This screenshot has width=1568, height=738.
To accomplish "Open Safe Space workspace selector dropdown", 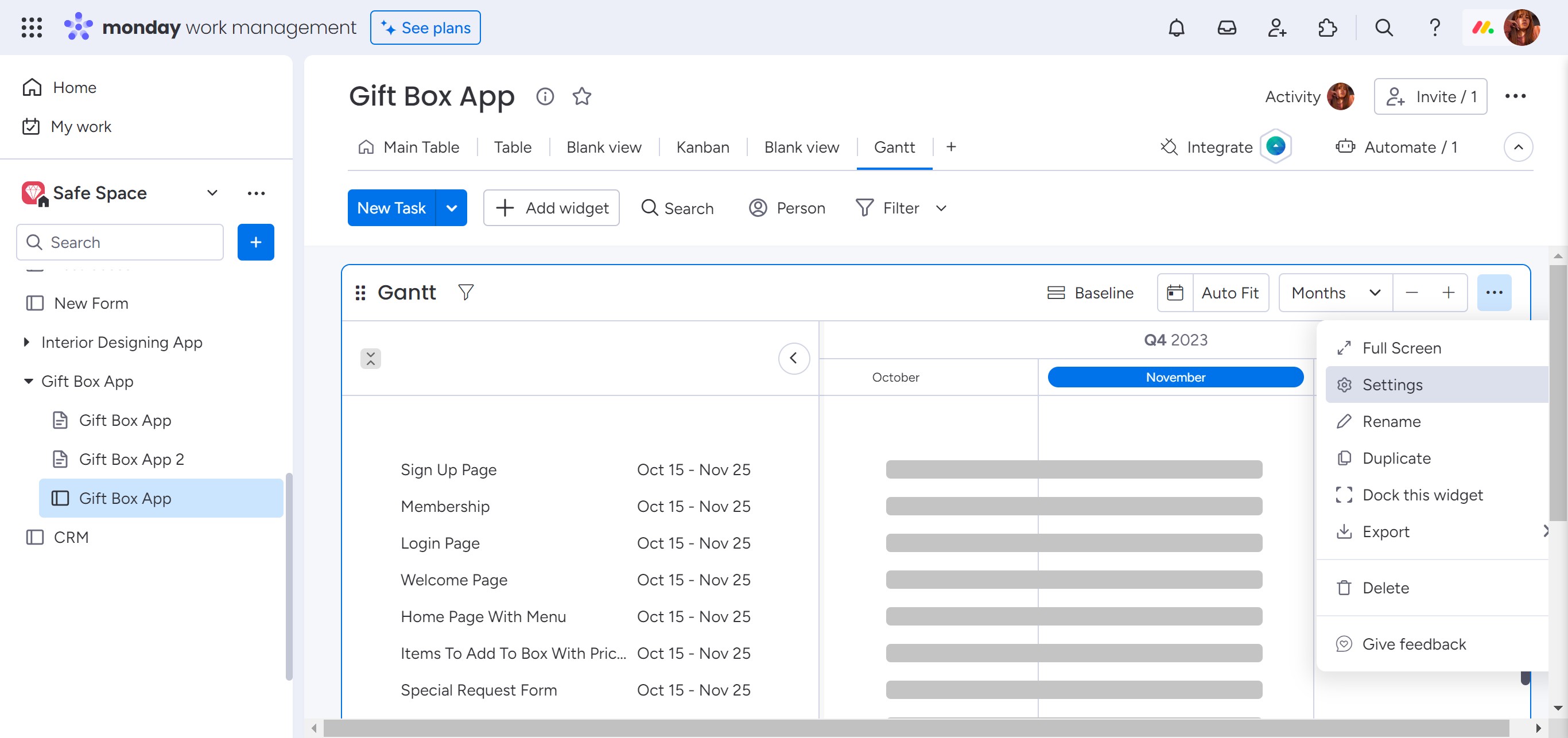I will (x=212, y=193).
